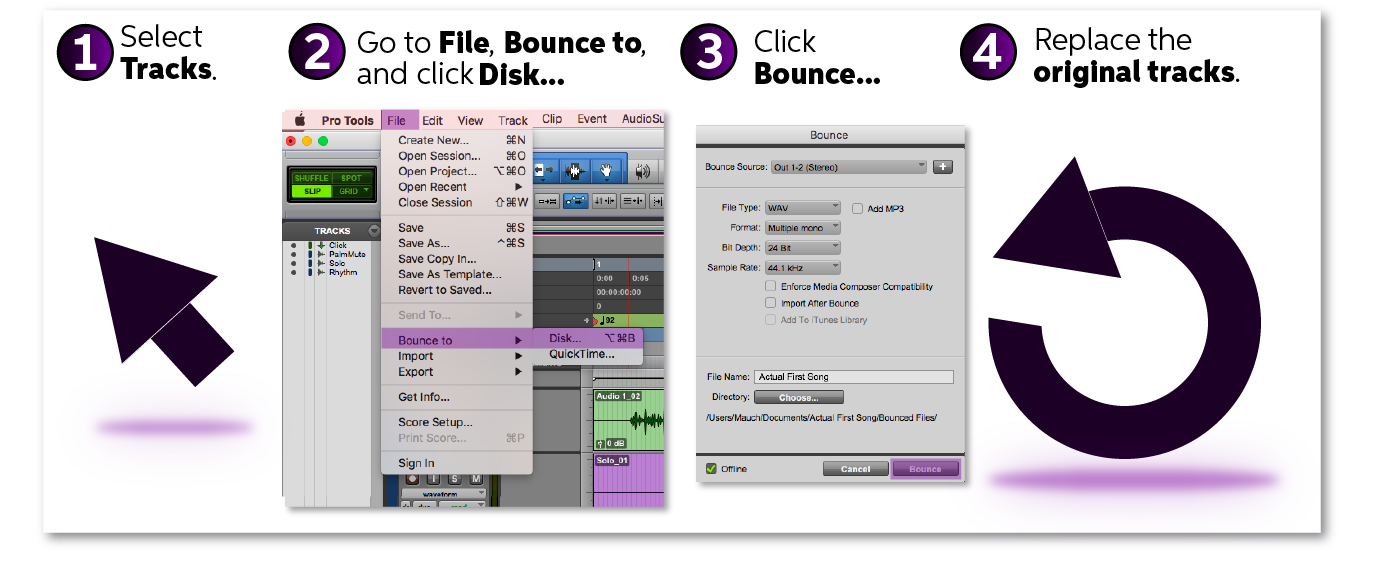
Task: Click the File Name input field
Action: tap(853, 377)
